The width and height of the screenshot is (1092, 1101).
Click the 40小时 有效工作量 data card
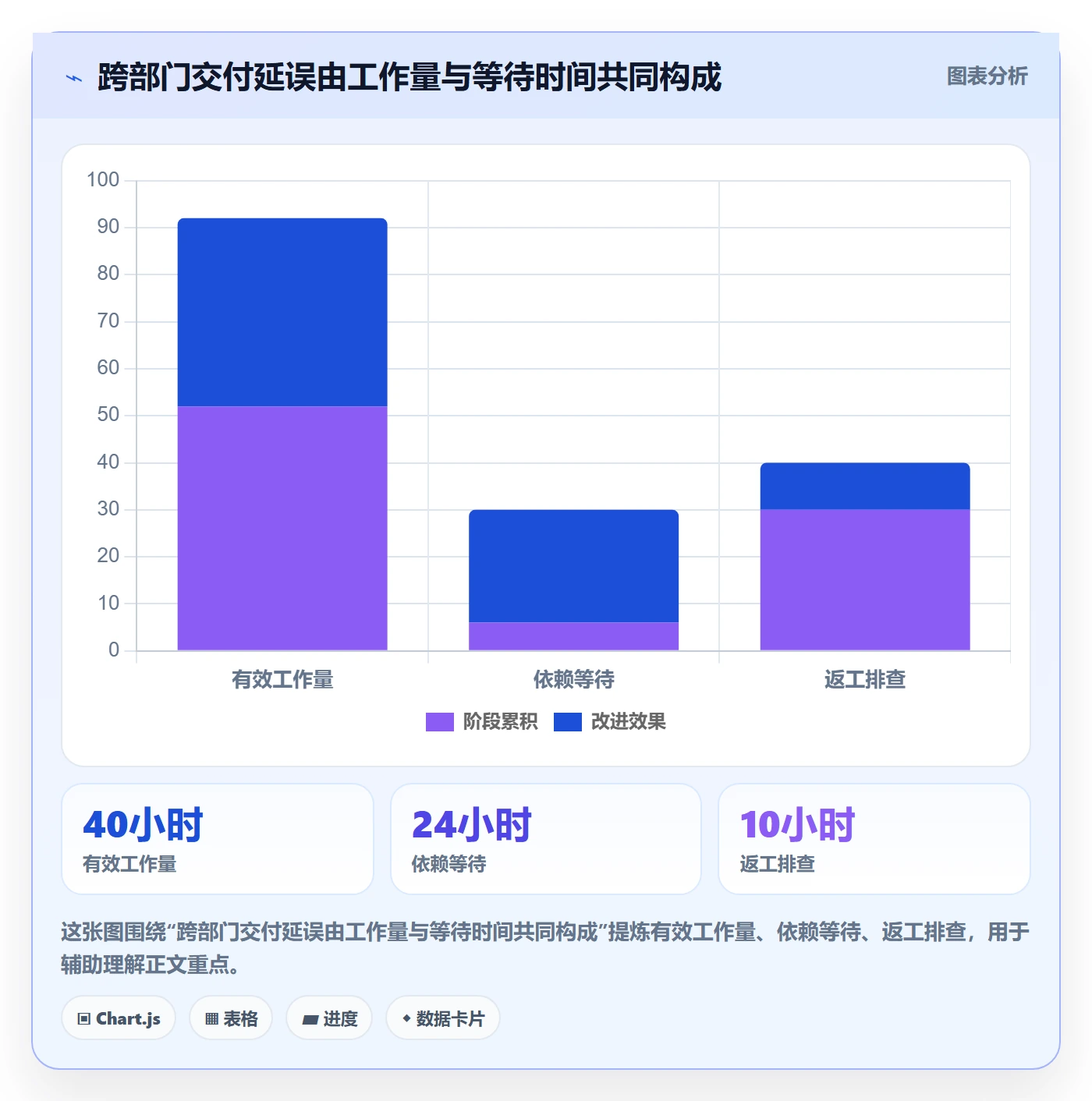tap(218, 839)
